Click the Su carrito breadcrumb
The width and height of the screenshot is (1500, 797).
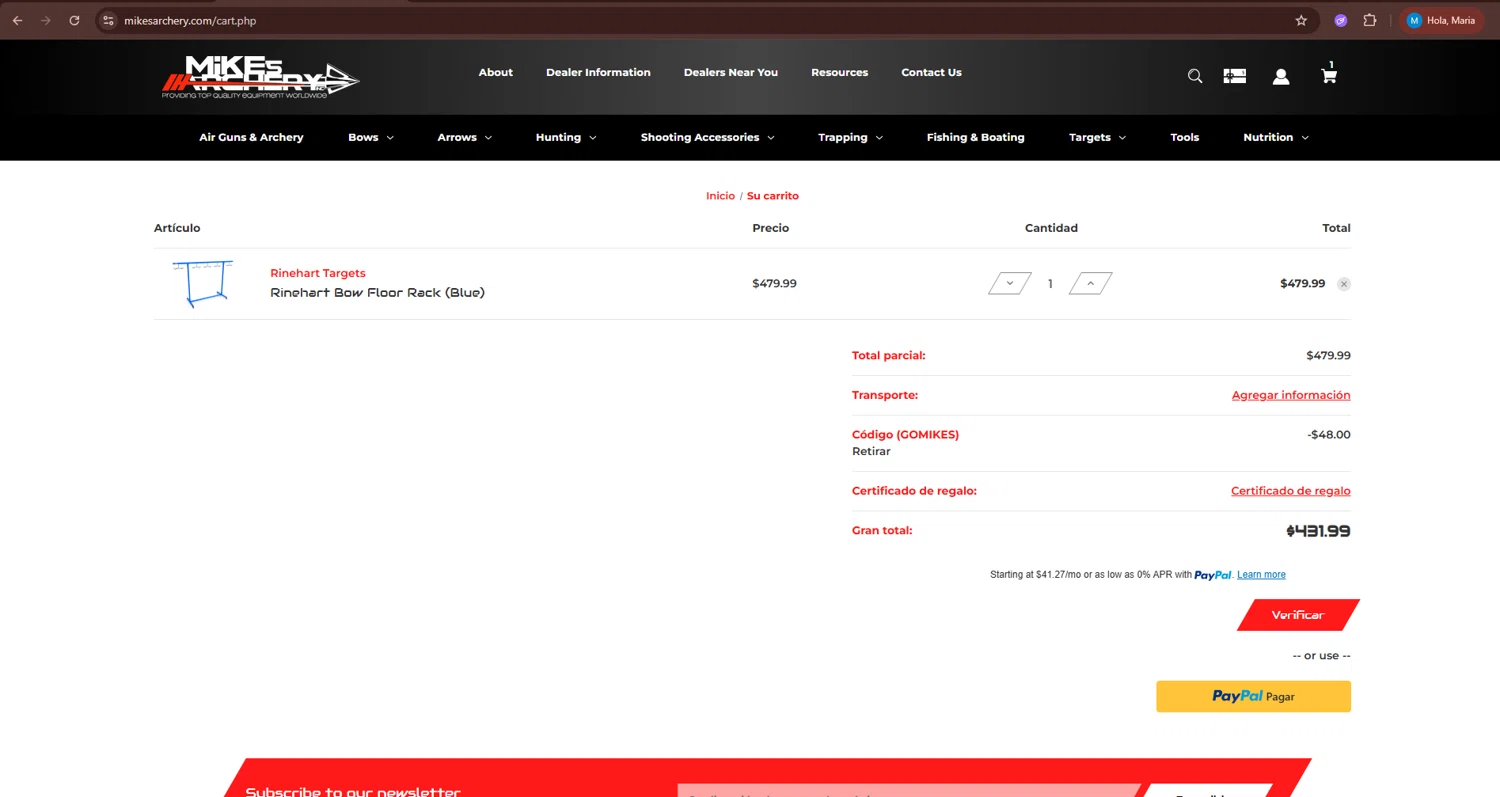click(773, 196)
